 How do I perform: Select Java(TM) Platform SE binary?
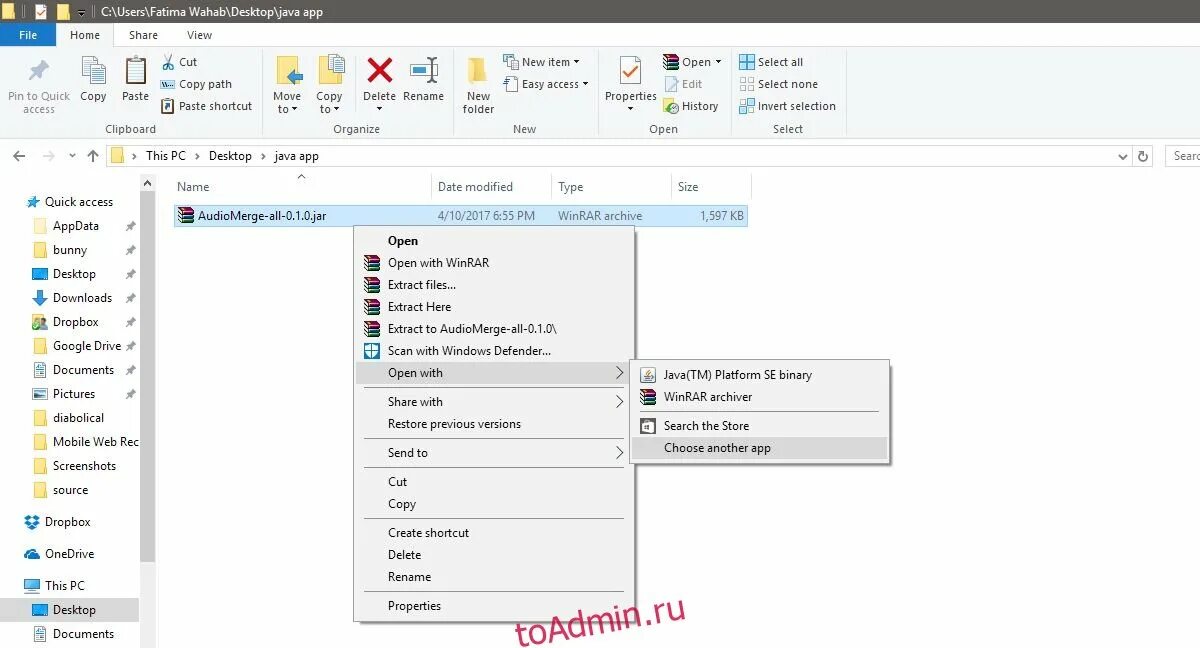click(760, 375)
